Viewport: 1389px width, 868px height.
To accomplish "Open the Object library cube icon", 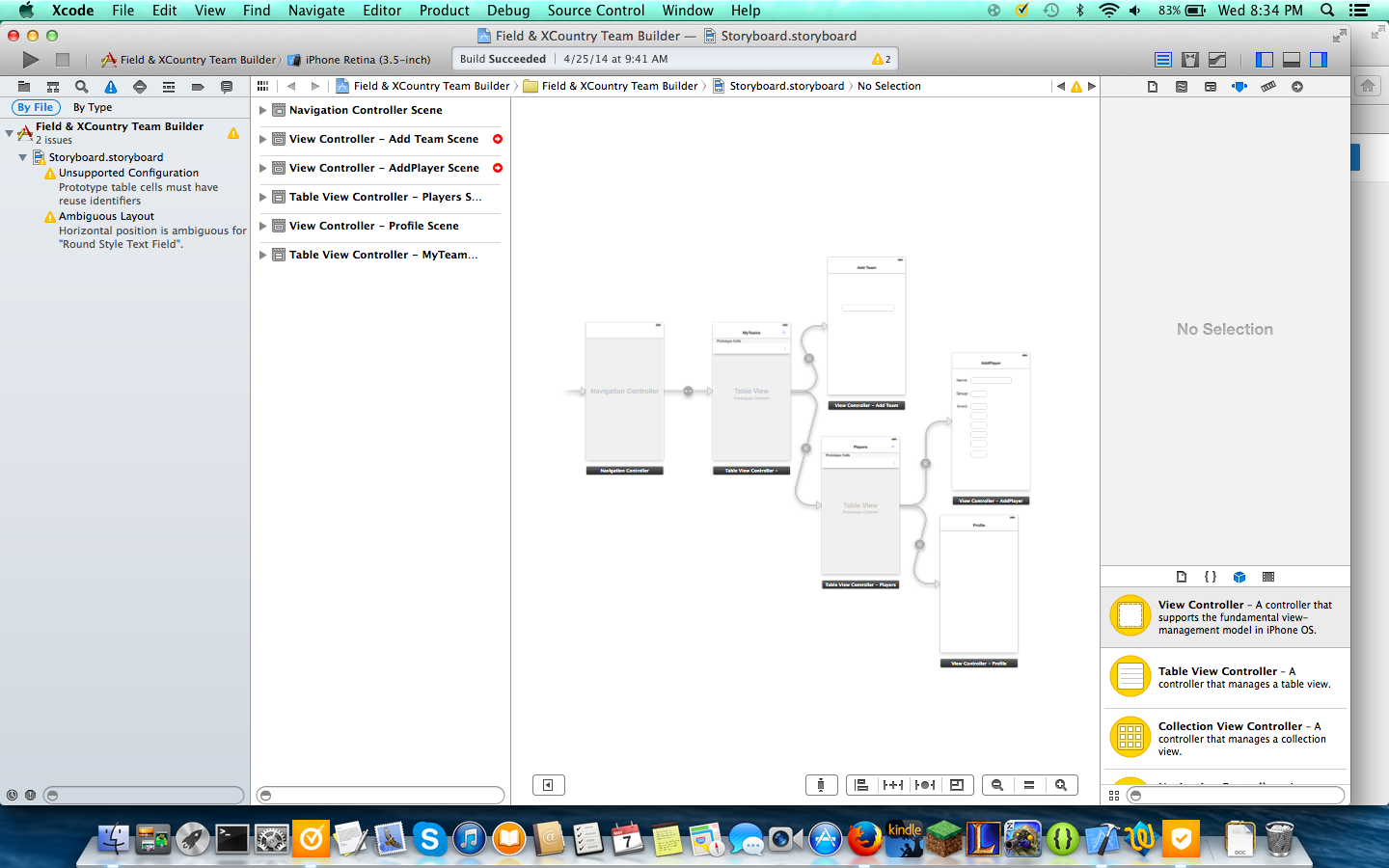I will [1239, 577].
